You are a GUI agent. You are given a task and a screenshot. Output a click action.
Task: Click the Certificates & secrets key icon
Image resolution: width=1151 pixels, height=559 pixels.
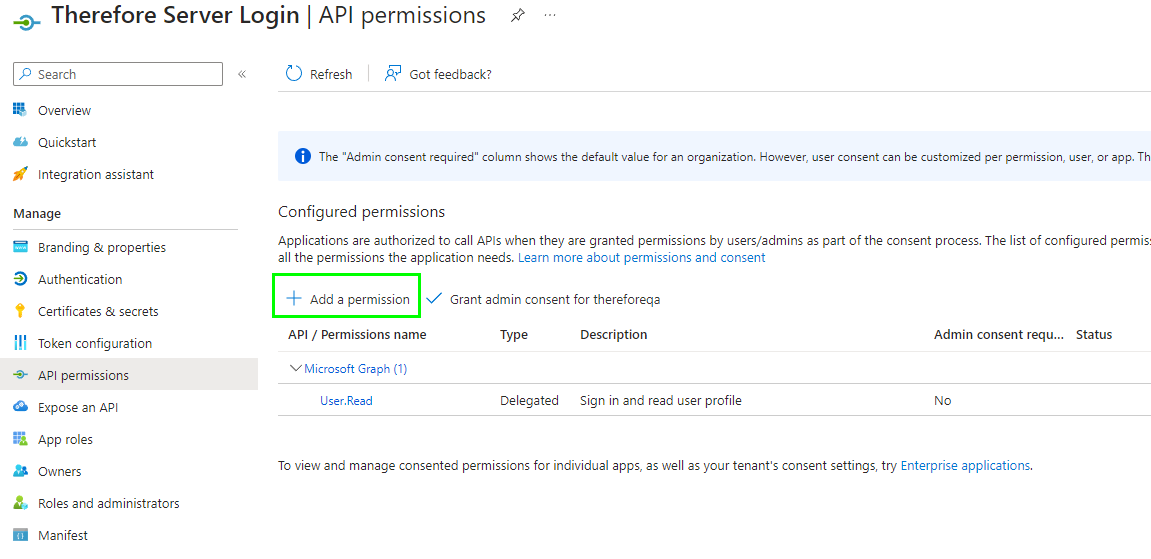pyautogui.click(x=21, y=311)
